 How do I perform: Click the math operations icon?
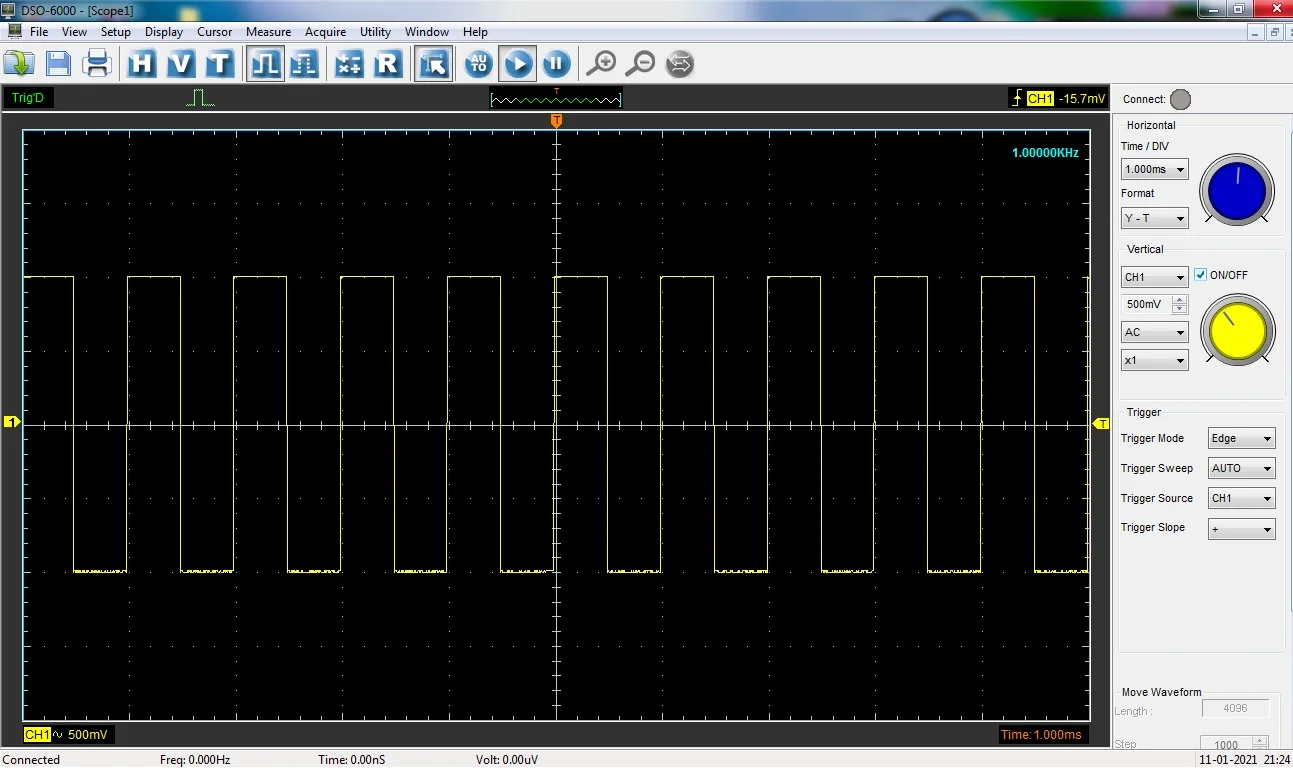tap(348, 64)
